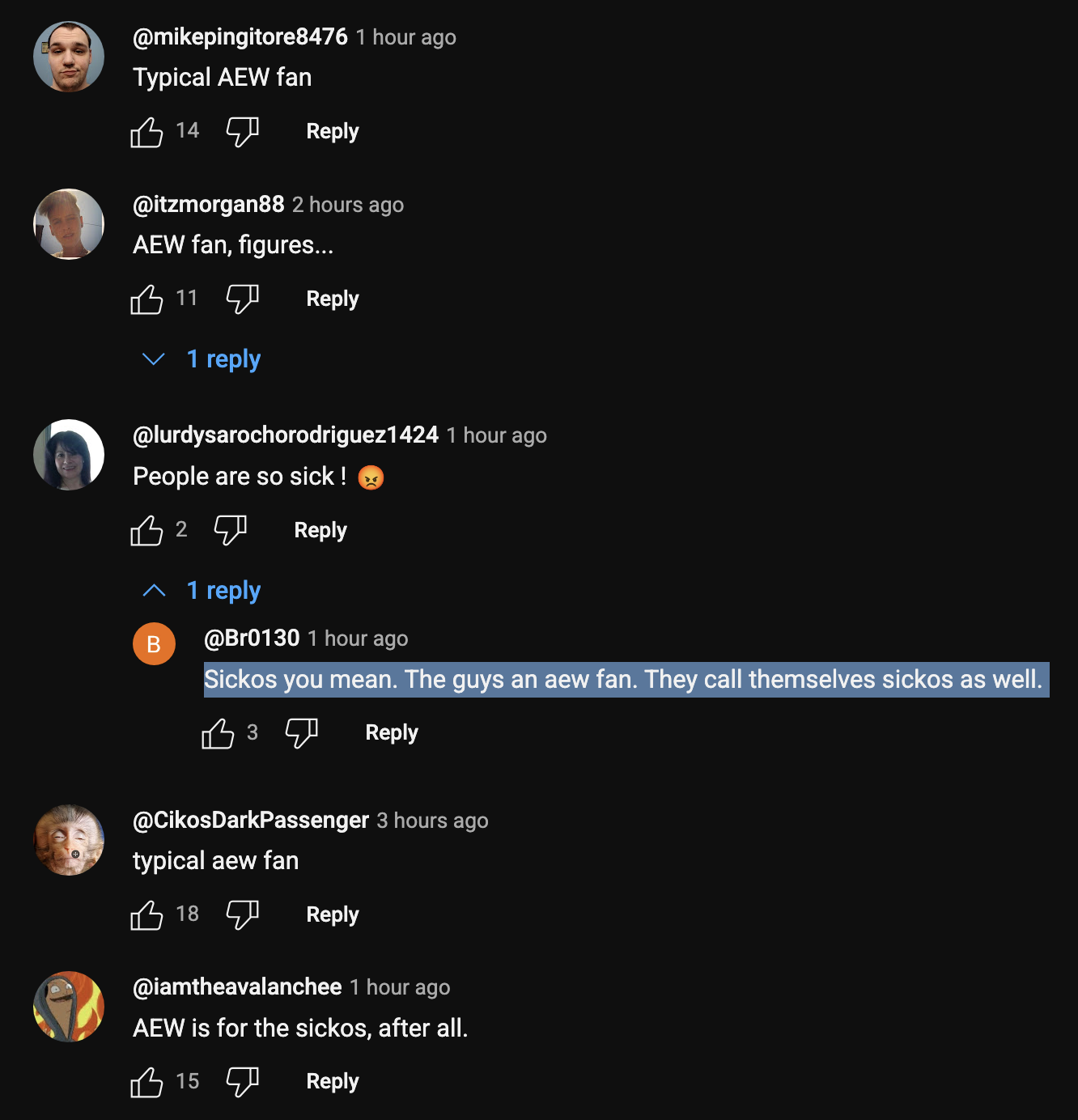
Task: Click @mikepingitore8476's profile picture
Action: (x=69, y=57)
